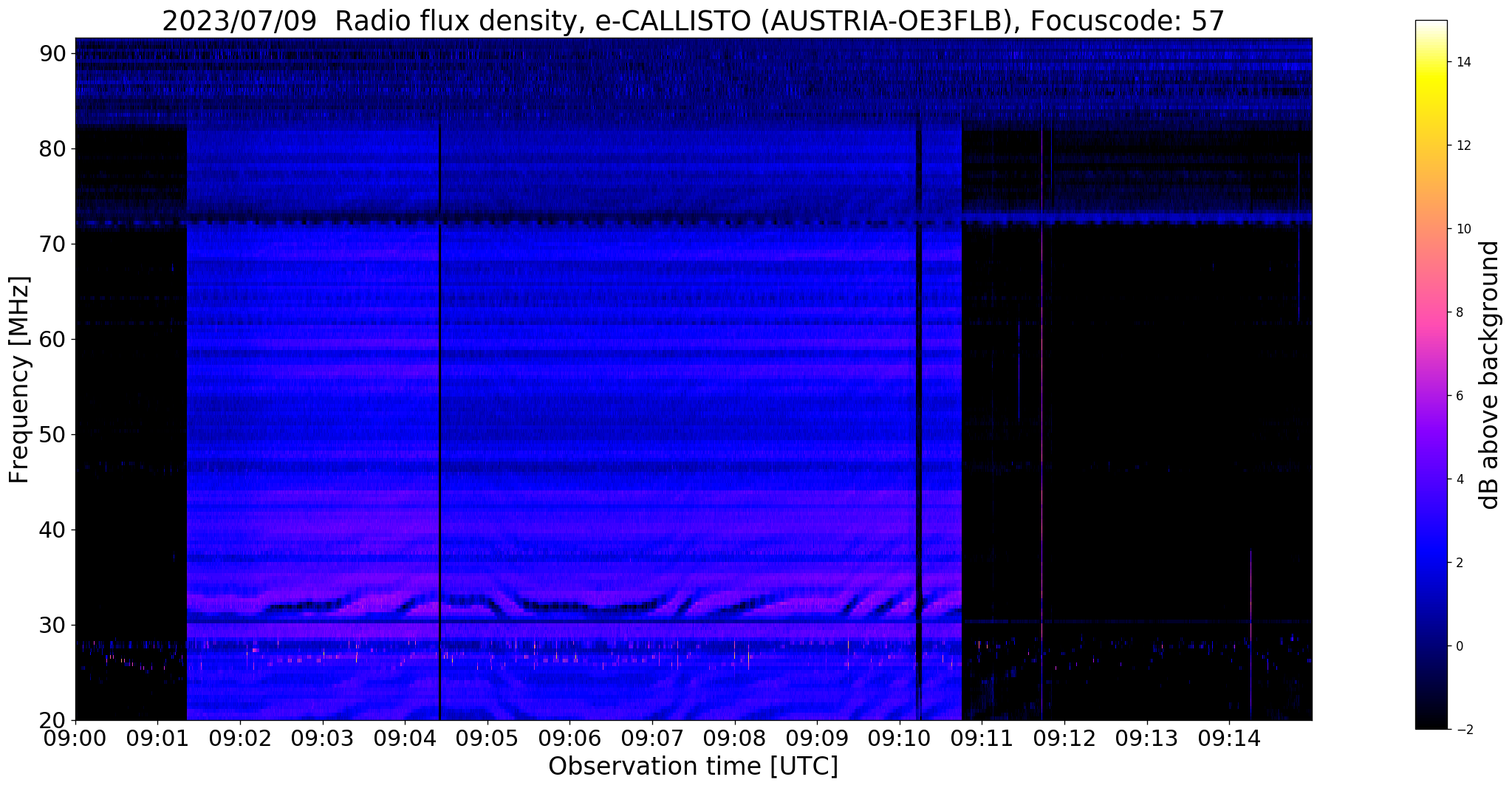Click the 09:10 time tick label

coord(900,739)
